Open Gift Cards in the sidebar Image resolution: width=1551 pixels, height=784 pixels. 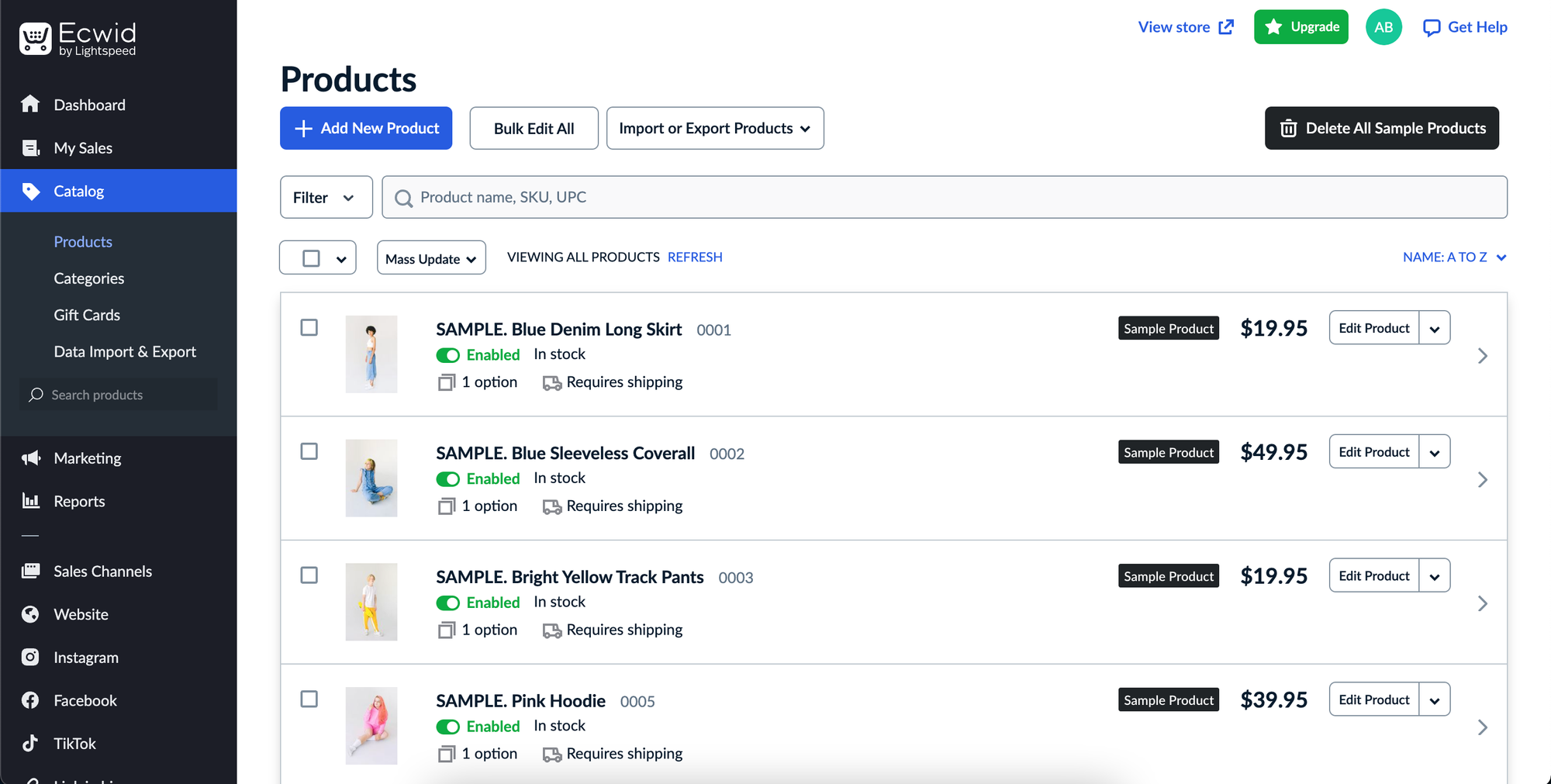[87, 315]
